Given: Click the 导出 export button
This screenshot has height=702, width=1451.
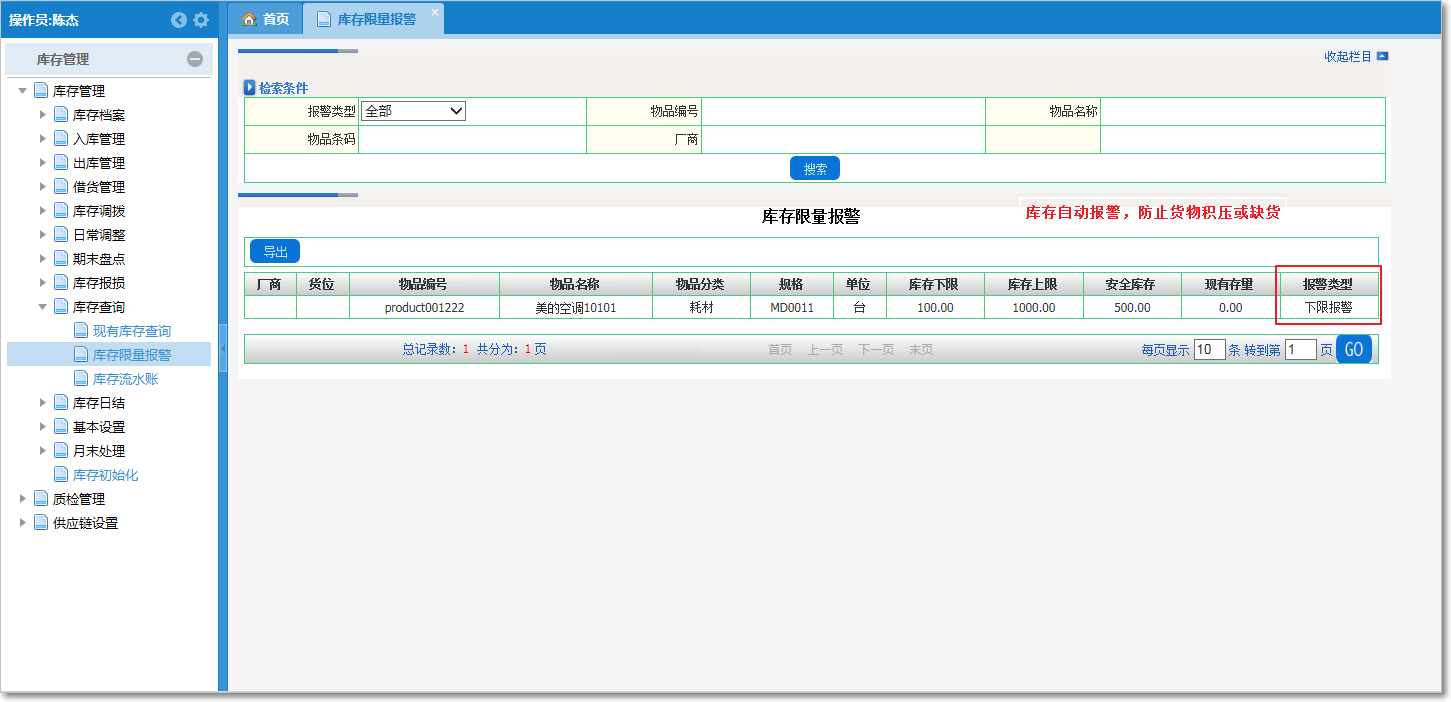Looking at the screenshot, I should pyautogui.click(x=274, y=252).
